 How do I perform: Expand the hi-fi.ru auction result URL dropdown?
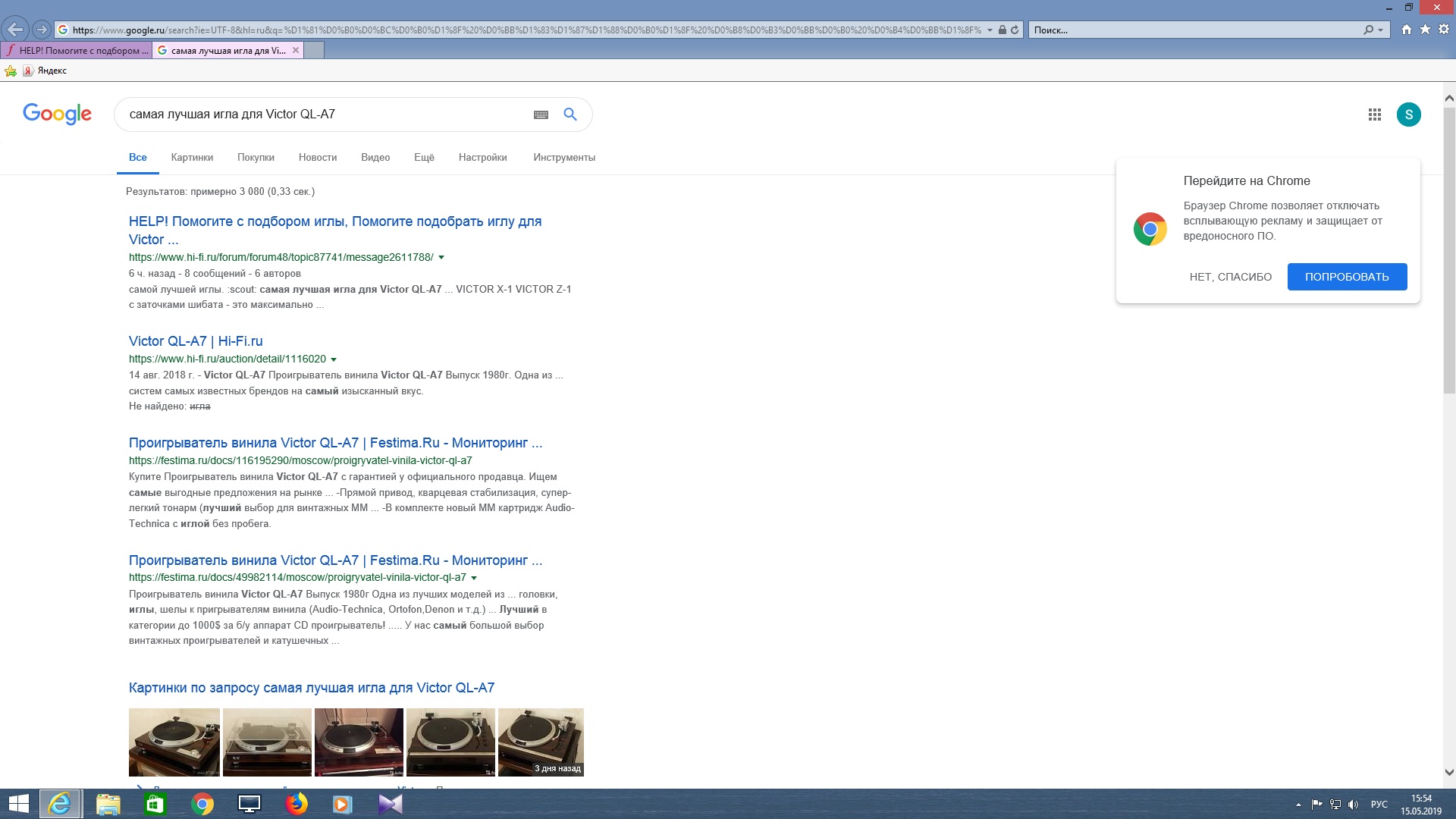point(334,359)
